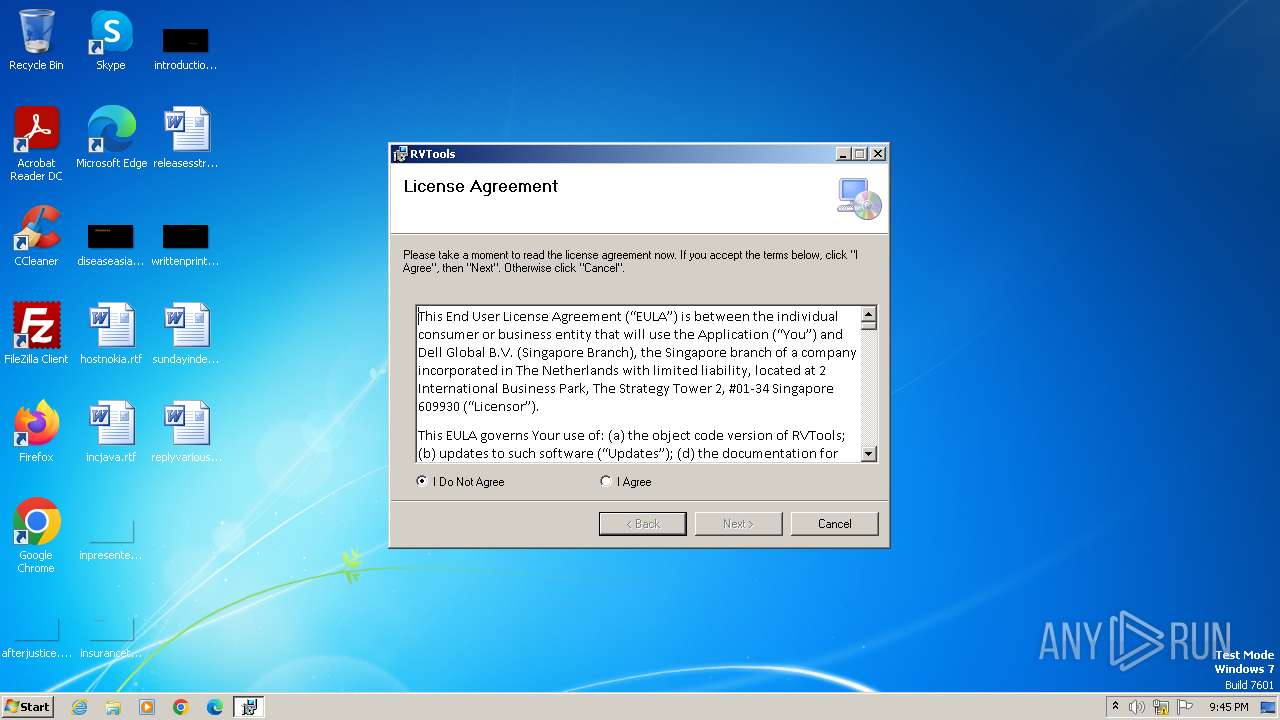Screen dimensions: 1280x720
Task: Select the Firefox desktop shortcut
Action: pyautogui.click(x=36, y=432)
